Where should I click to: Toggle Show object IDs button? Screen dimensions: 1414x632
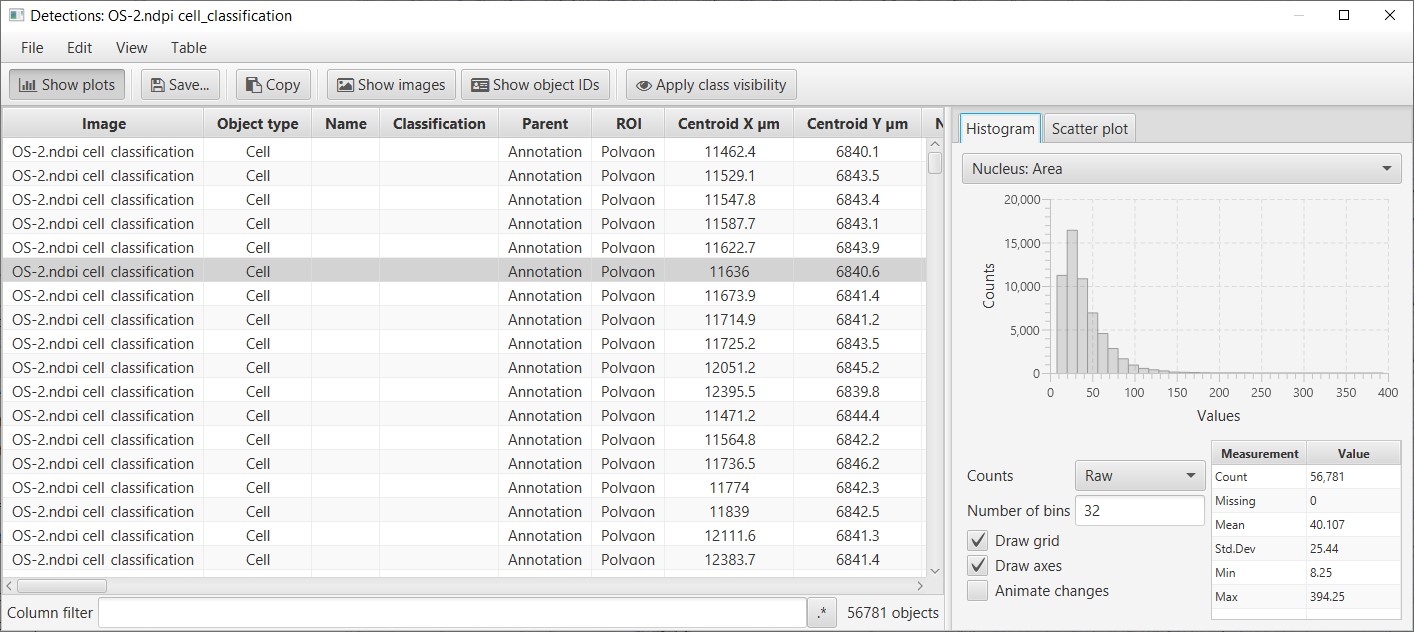[x=535, y=85]
